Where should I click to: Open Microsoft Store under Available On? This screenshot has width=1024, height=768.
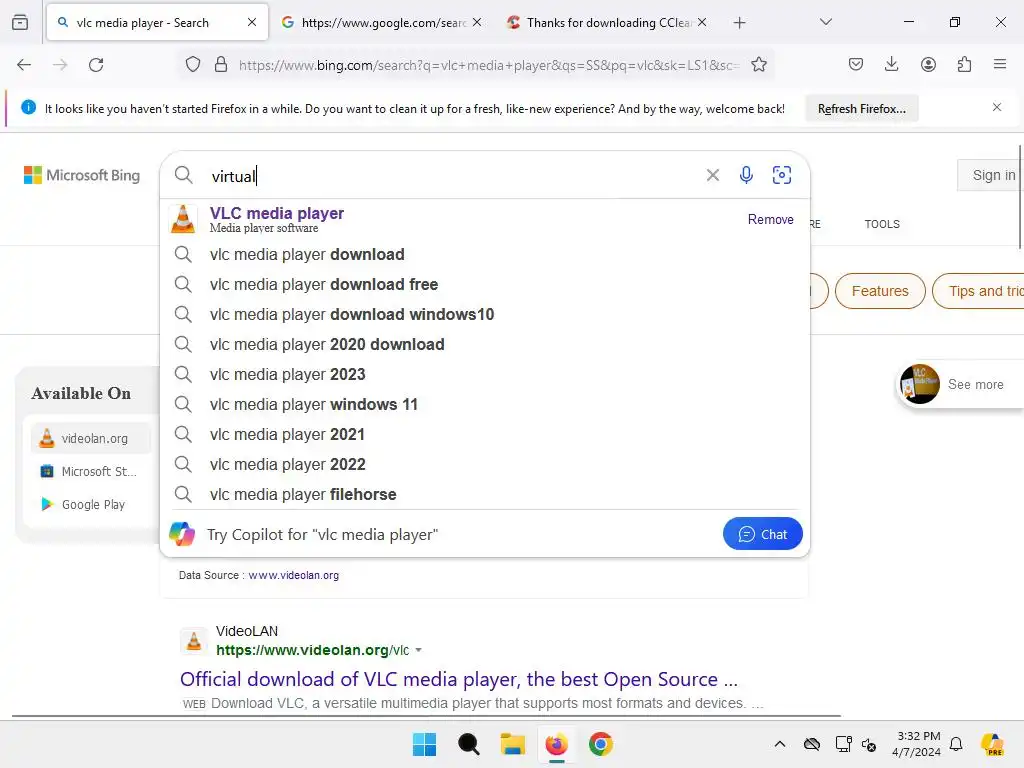(x=90, y=472)
